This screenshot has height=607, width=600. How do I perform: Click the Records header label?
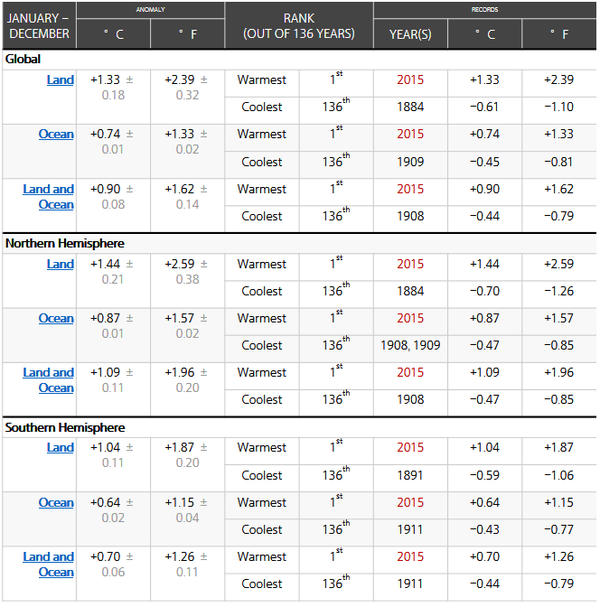coord(485,10)
